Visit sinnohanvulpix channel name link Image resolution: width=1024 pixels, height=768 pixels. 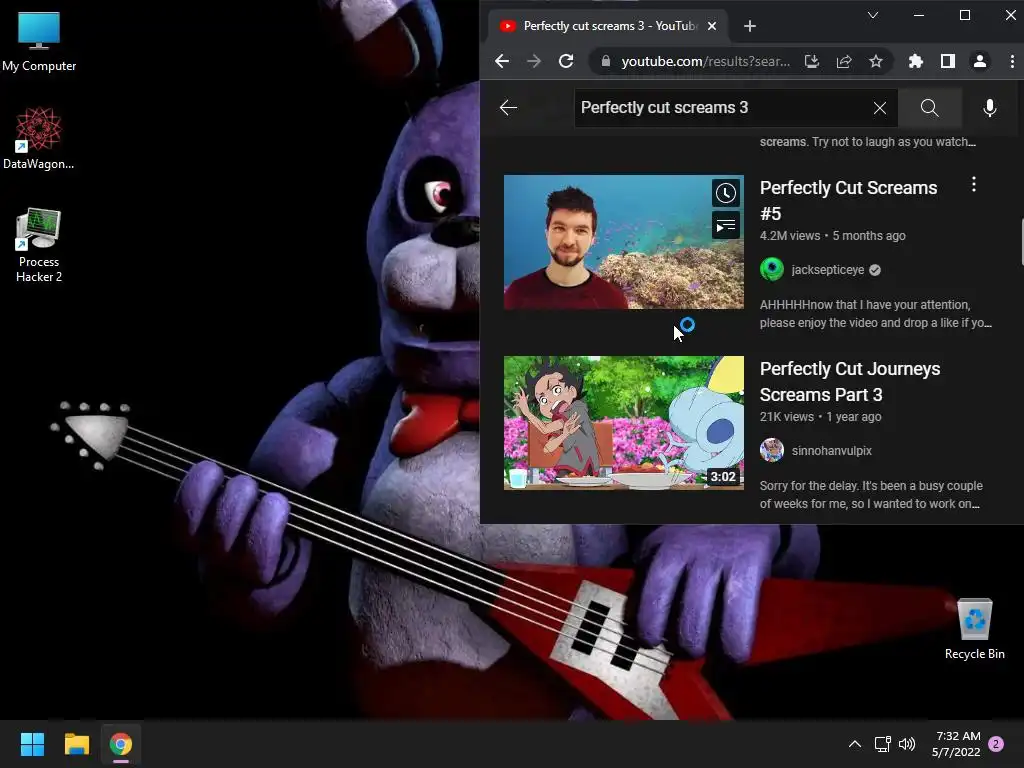tap(831, 451)
